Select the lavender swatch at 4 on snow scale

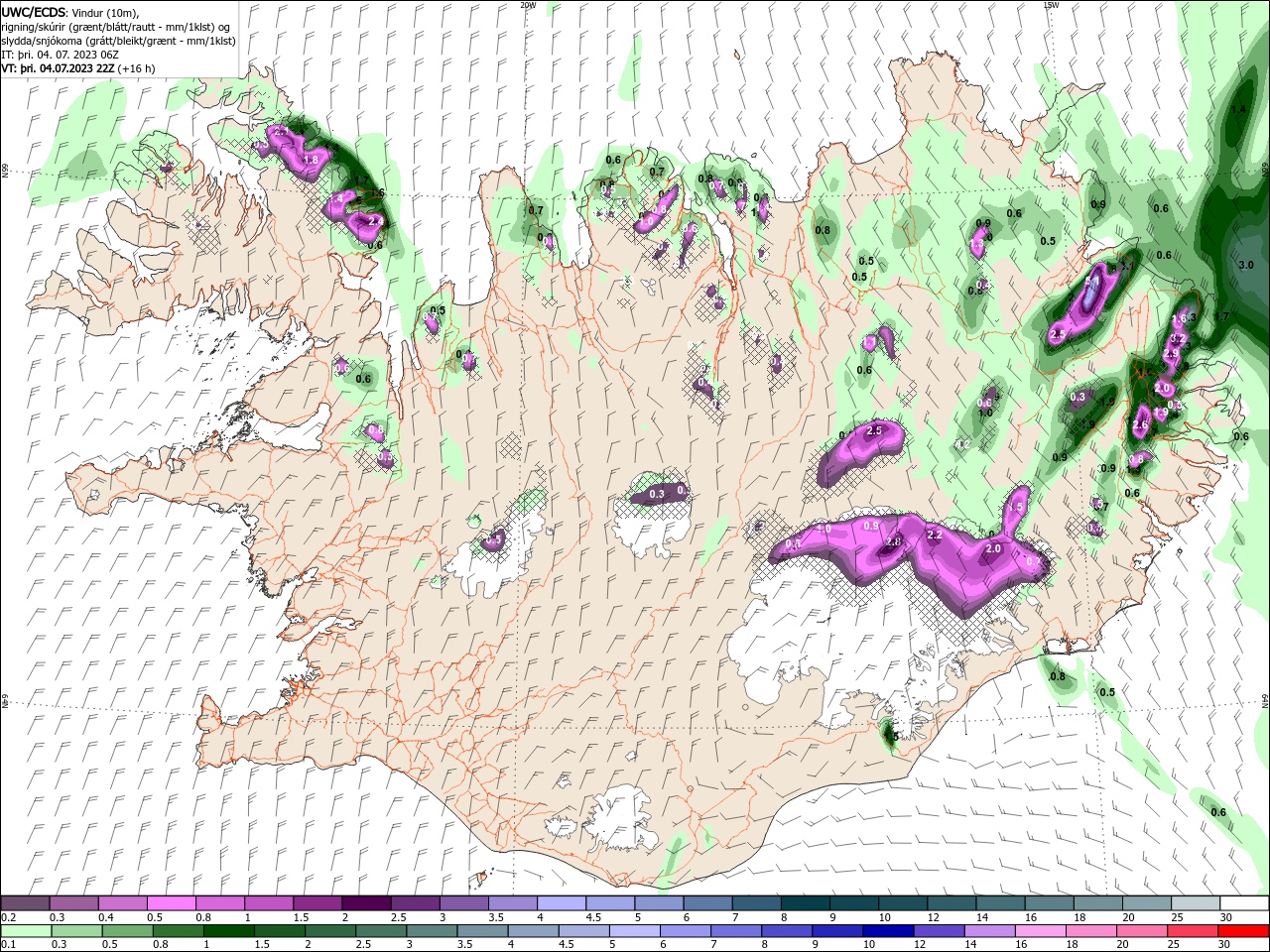coord(560,903)
